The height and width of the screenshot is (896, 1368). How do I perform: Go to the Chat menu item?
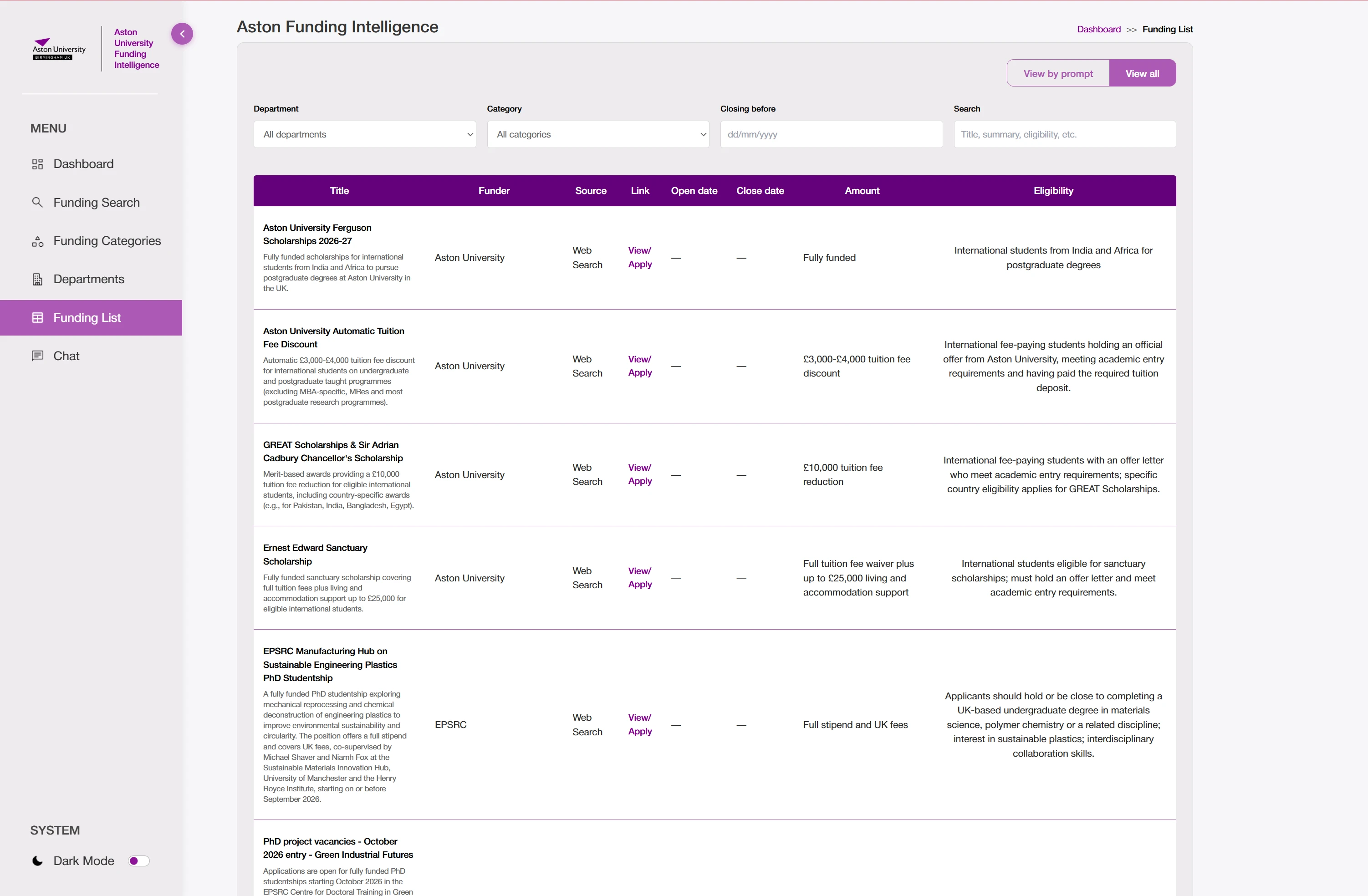coord(66,356)
